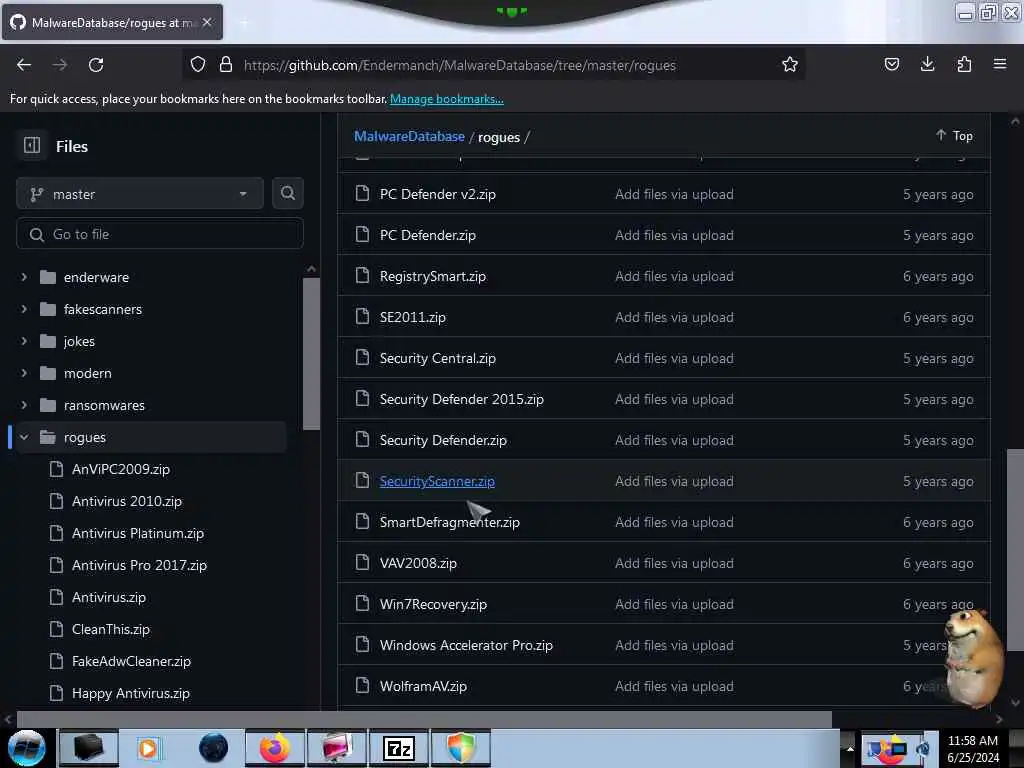Select AnViPC2009.zip in the file tree

coord(120,469)
